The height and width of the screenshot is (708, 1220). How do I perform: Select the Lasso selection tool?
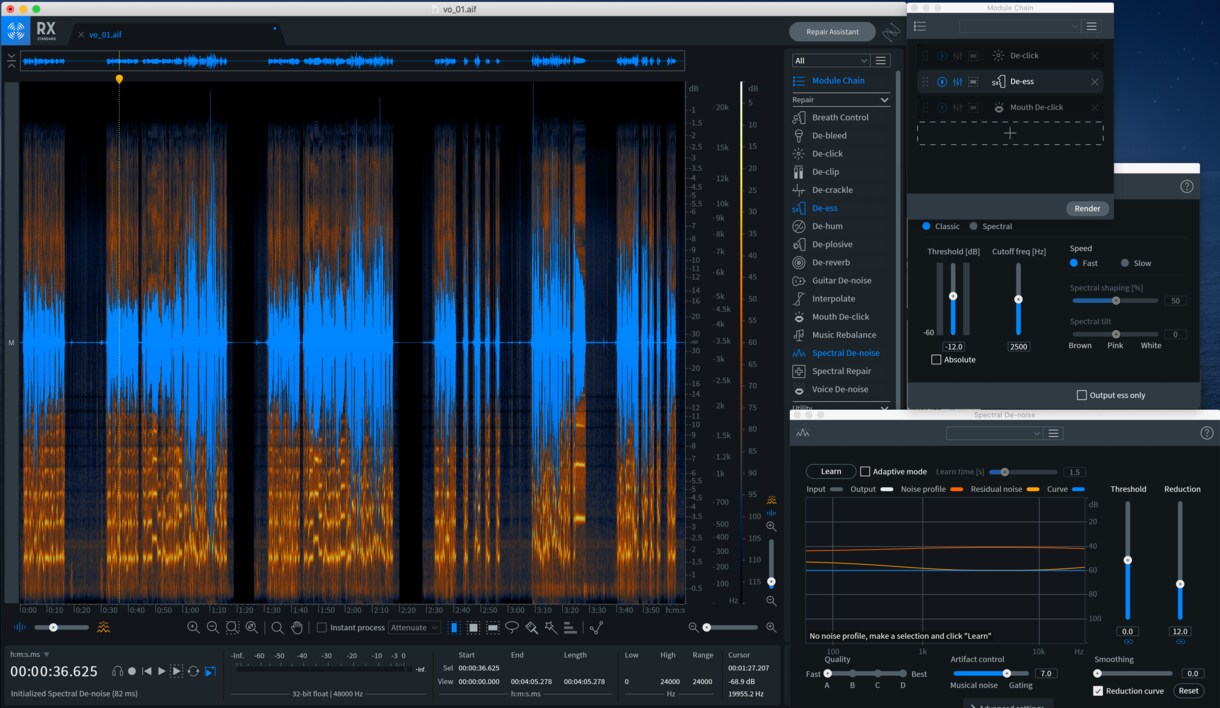(x=512, y=628)
